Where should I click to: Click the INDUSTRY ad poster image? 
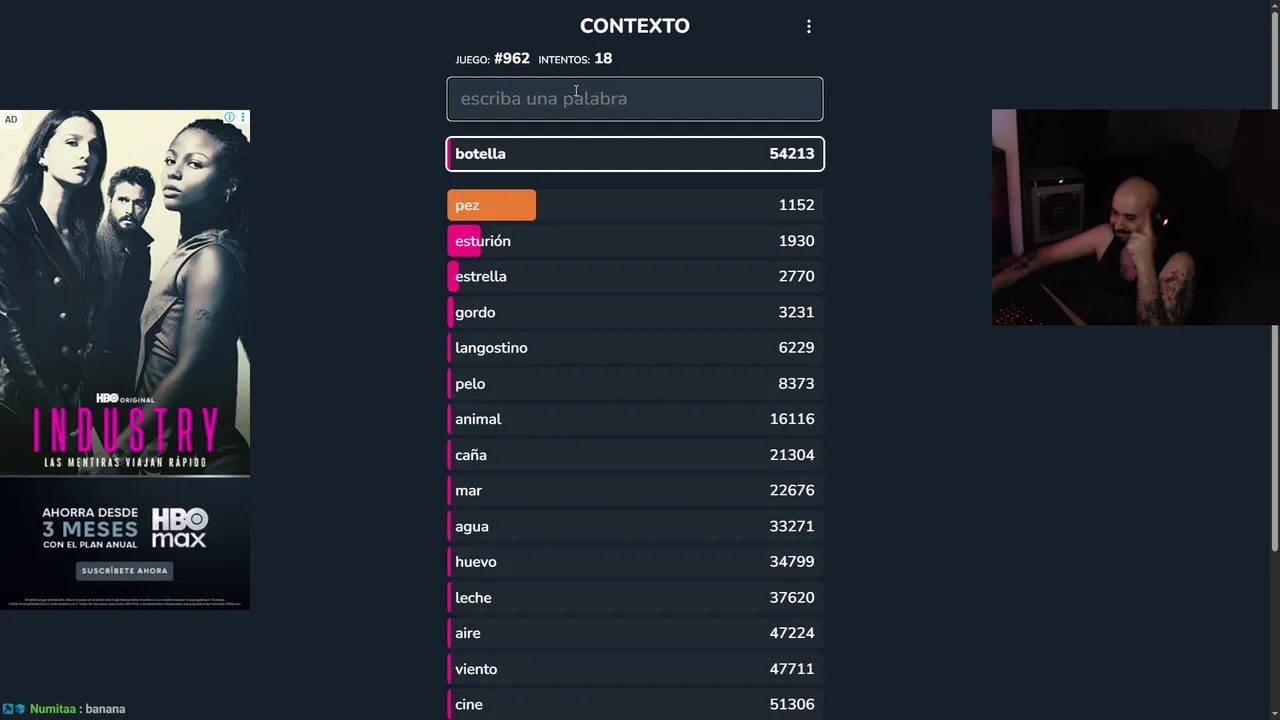[125, 290]
